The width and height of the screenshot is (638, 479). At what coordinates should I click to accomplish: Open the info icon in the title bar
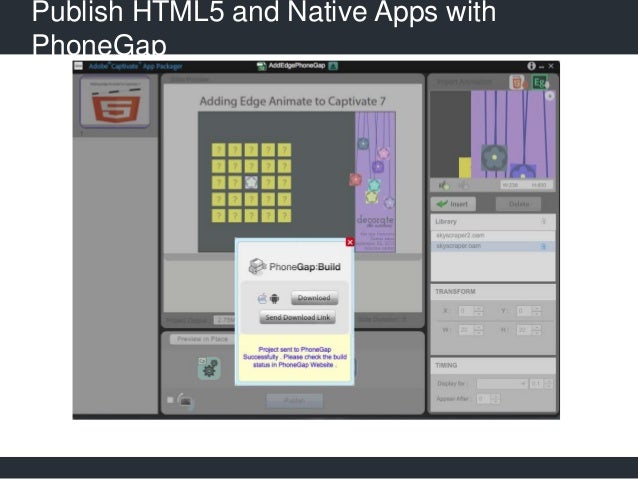[531, 66]
